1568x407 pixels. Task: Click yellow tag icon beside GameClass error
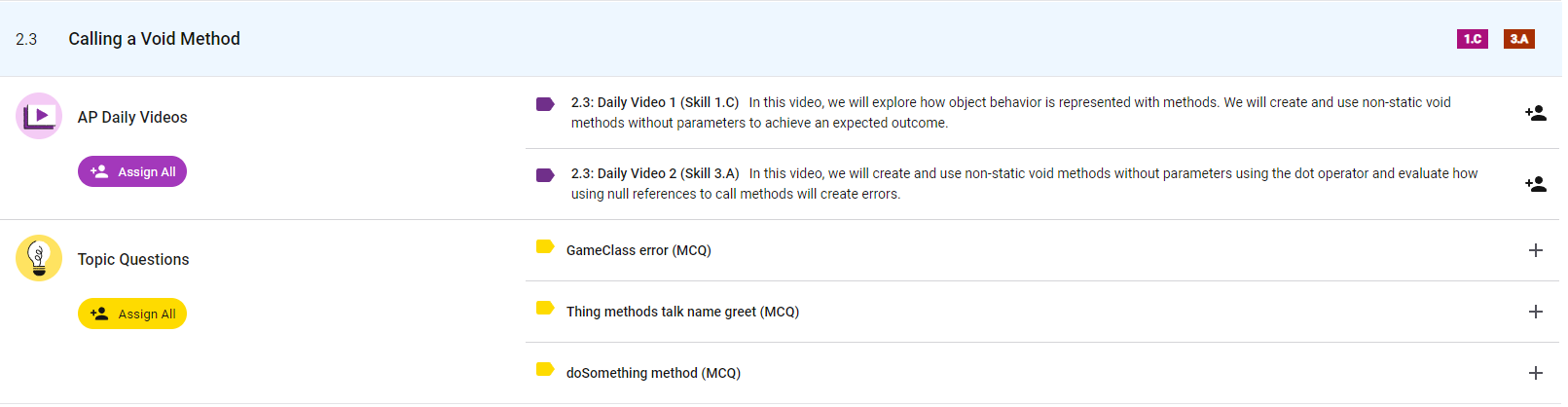point(545,247)
